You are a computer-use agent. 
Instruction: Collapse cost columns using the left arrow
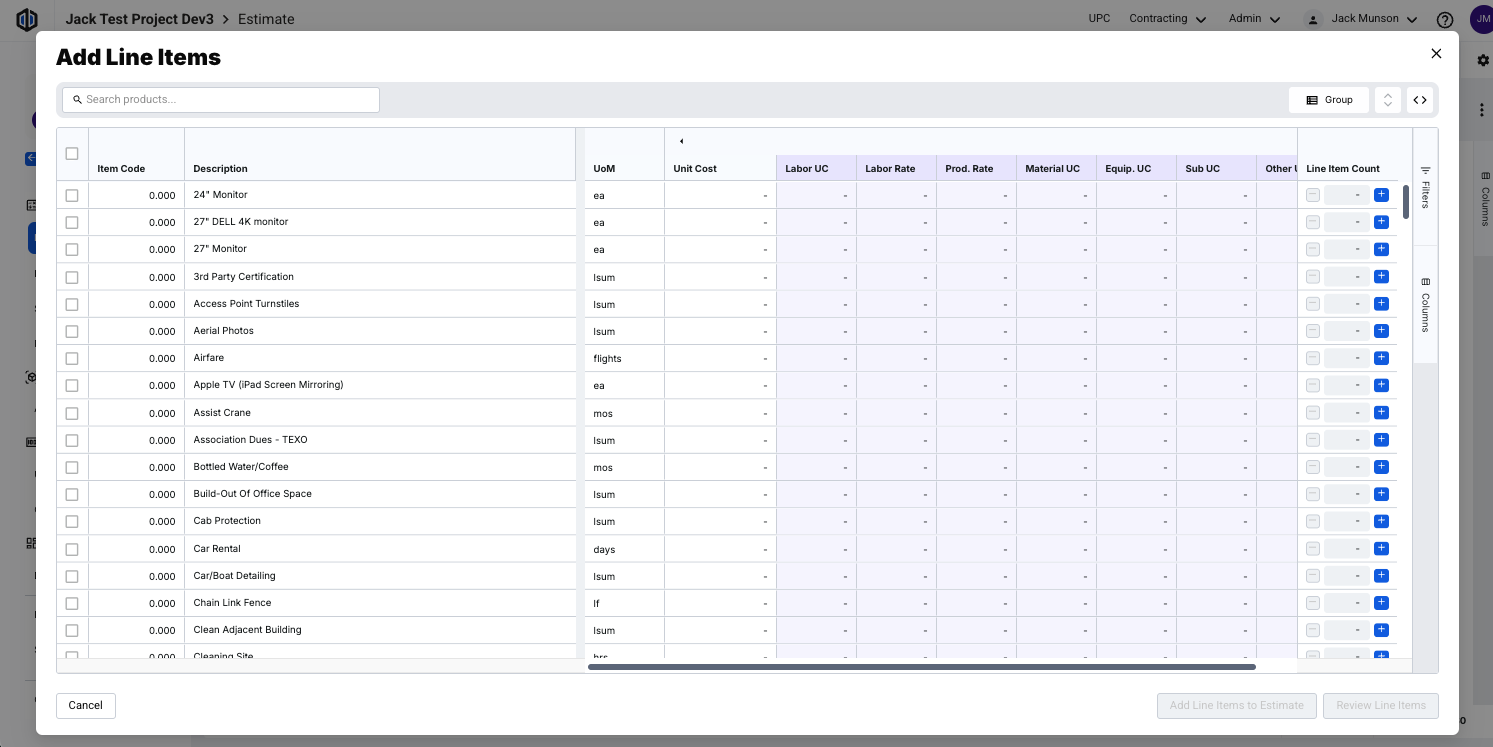[x=681, y=141]
